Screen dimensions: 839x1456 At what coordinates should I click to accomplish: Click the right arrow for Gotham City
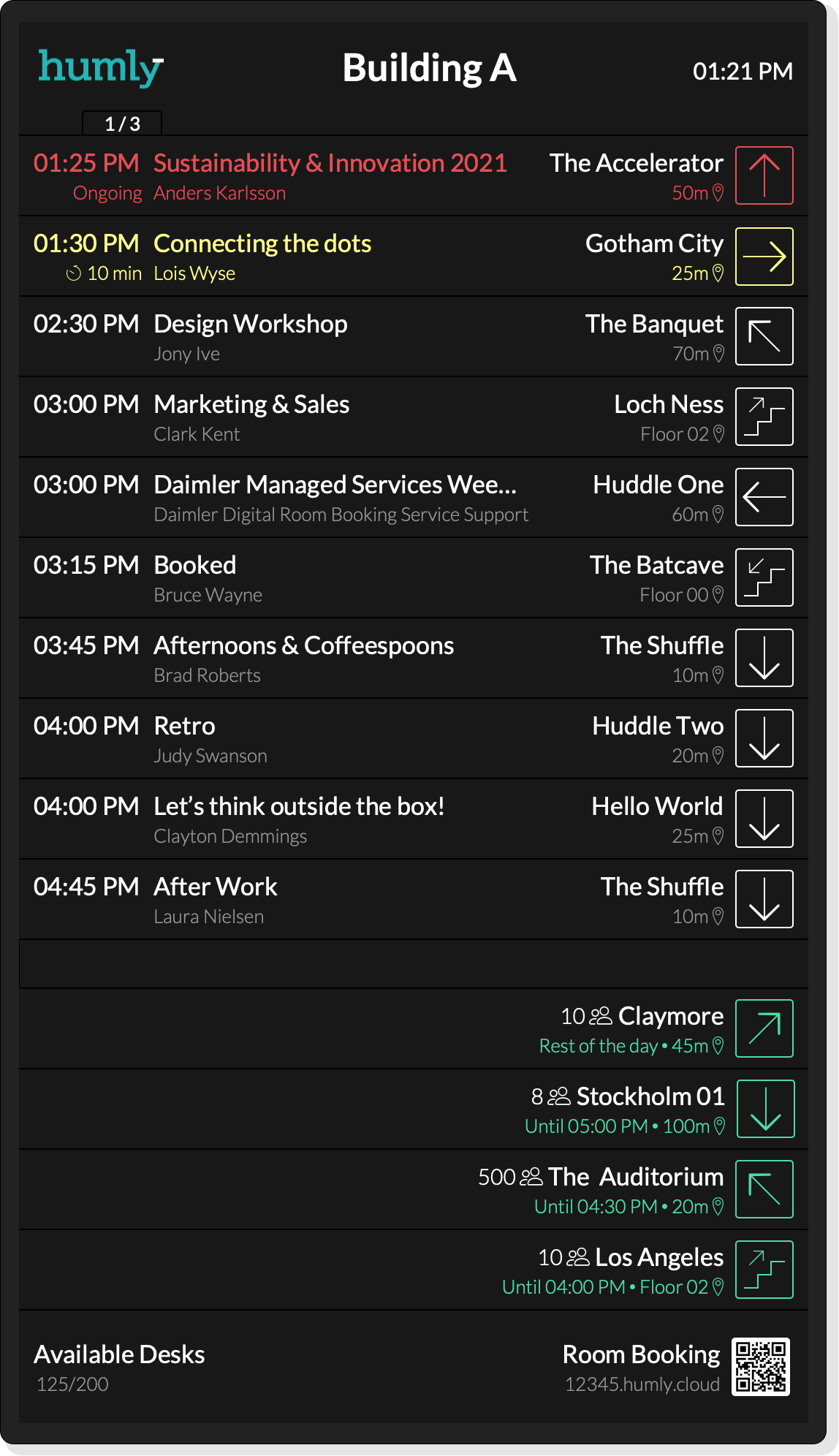[x=764, y=256]
